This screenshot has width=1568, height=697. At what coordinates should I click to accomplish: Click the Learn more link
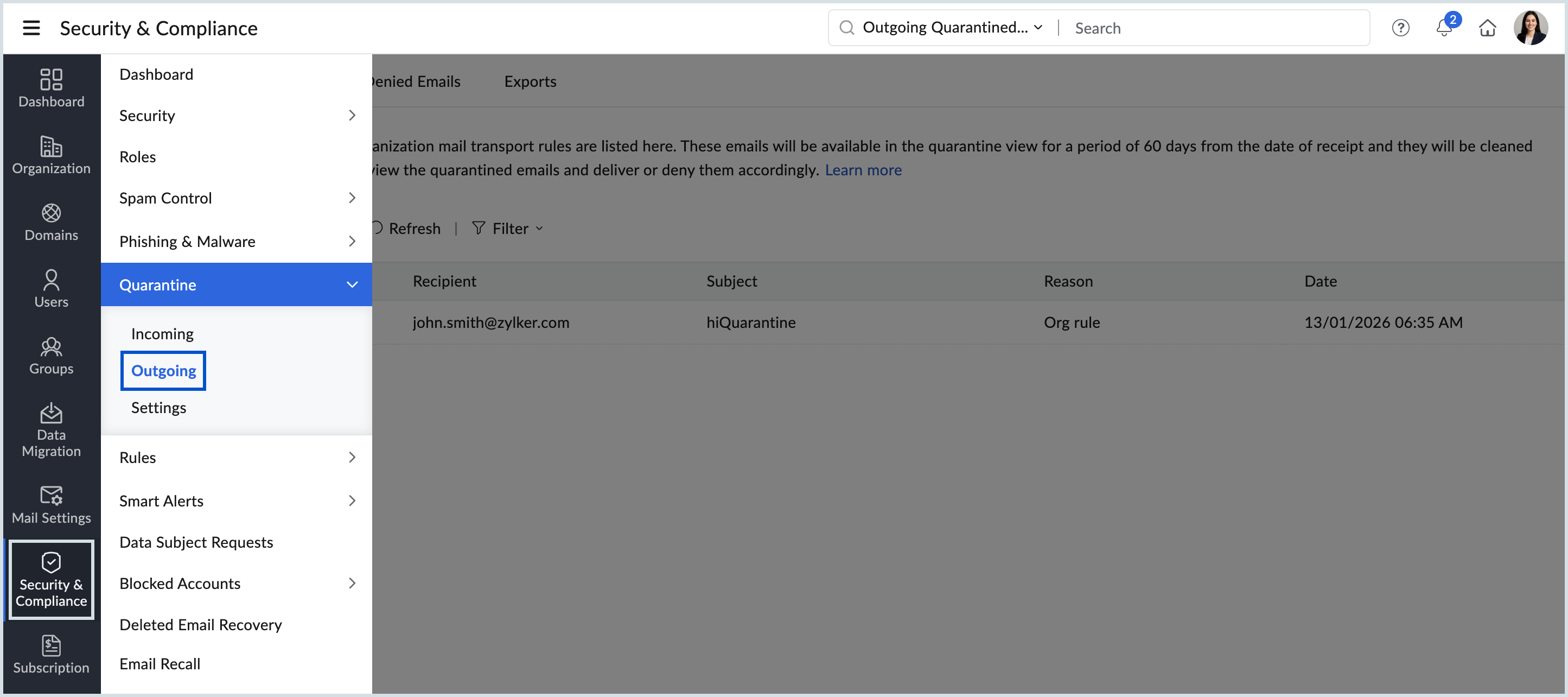(x=863, y=170)
